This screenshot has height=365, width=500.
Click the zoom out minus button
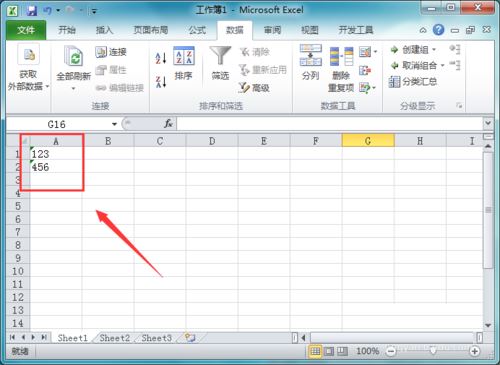click(x=391, y=351)
